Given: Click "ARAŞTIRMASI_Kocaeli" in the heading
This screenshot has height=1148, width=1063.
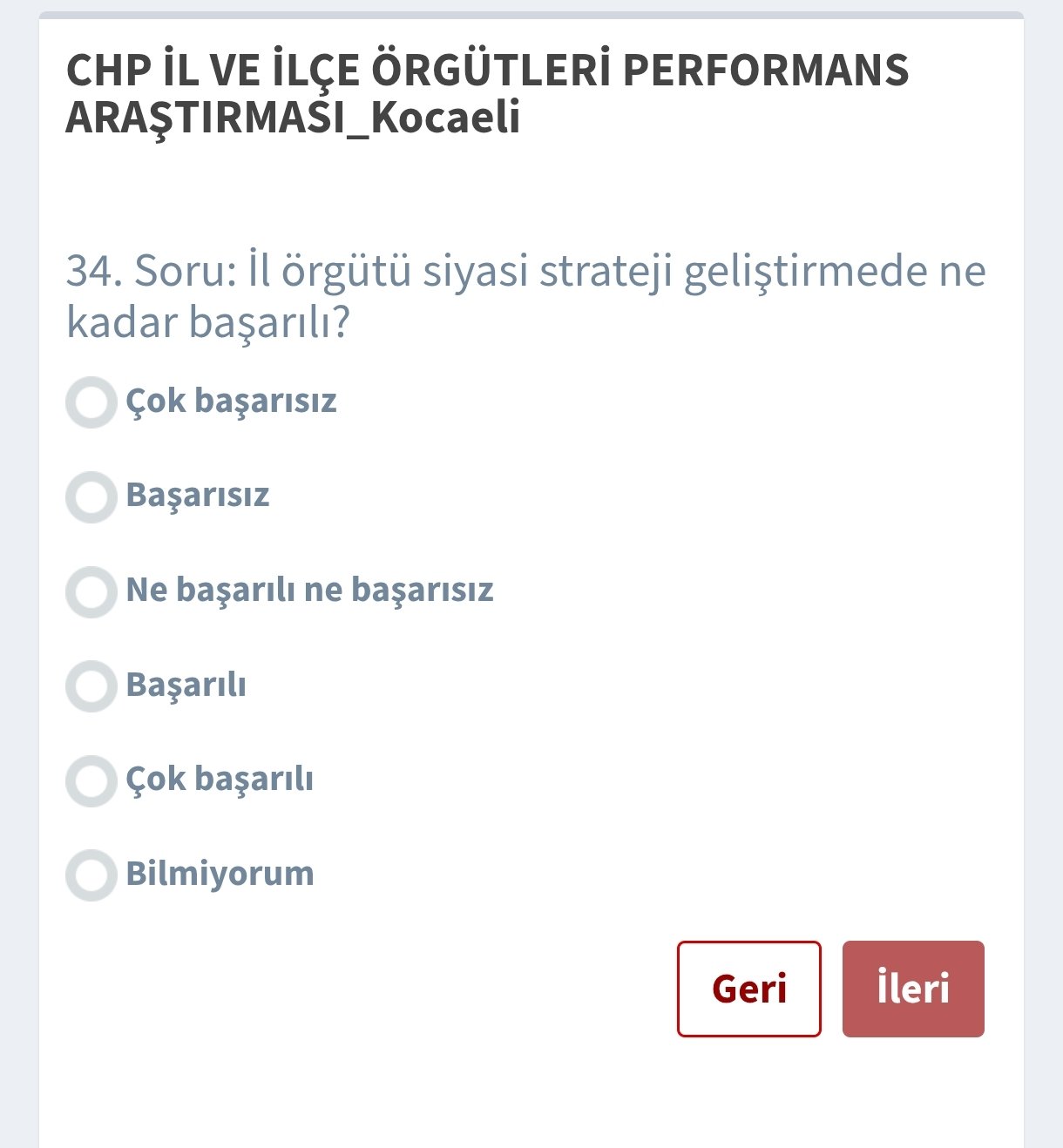Looking at the screenshot, I should coord(293,118).
